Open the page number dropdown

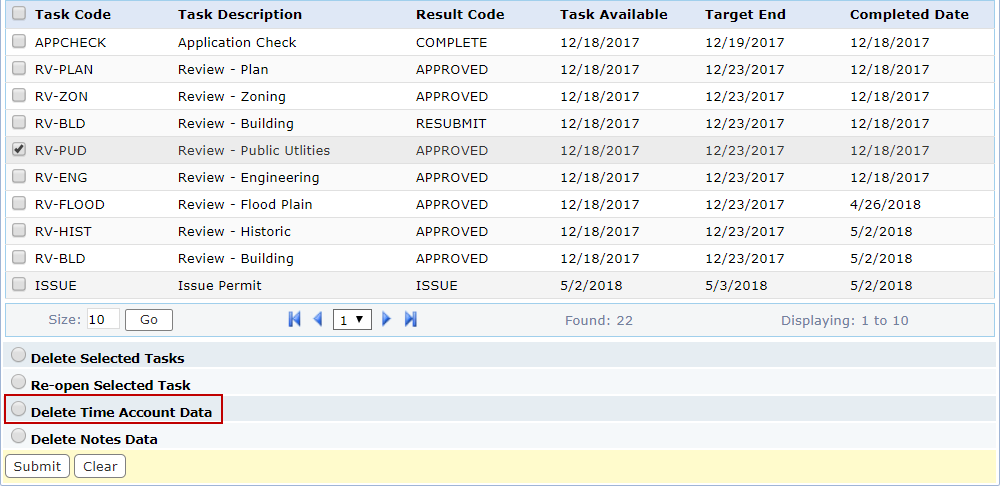(352, 320)
